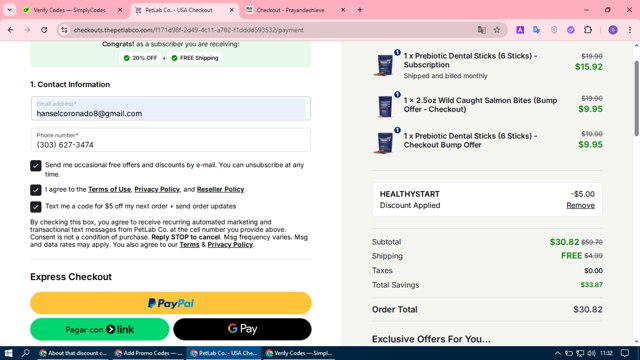Open the Terms link in SMS disclaimer

(189, 244)
